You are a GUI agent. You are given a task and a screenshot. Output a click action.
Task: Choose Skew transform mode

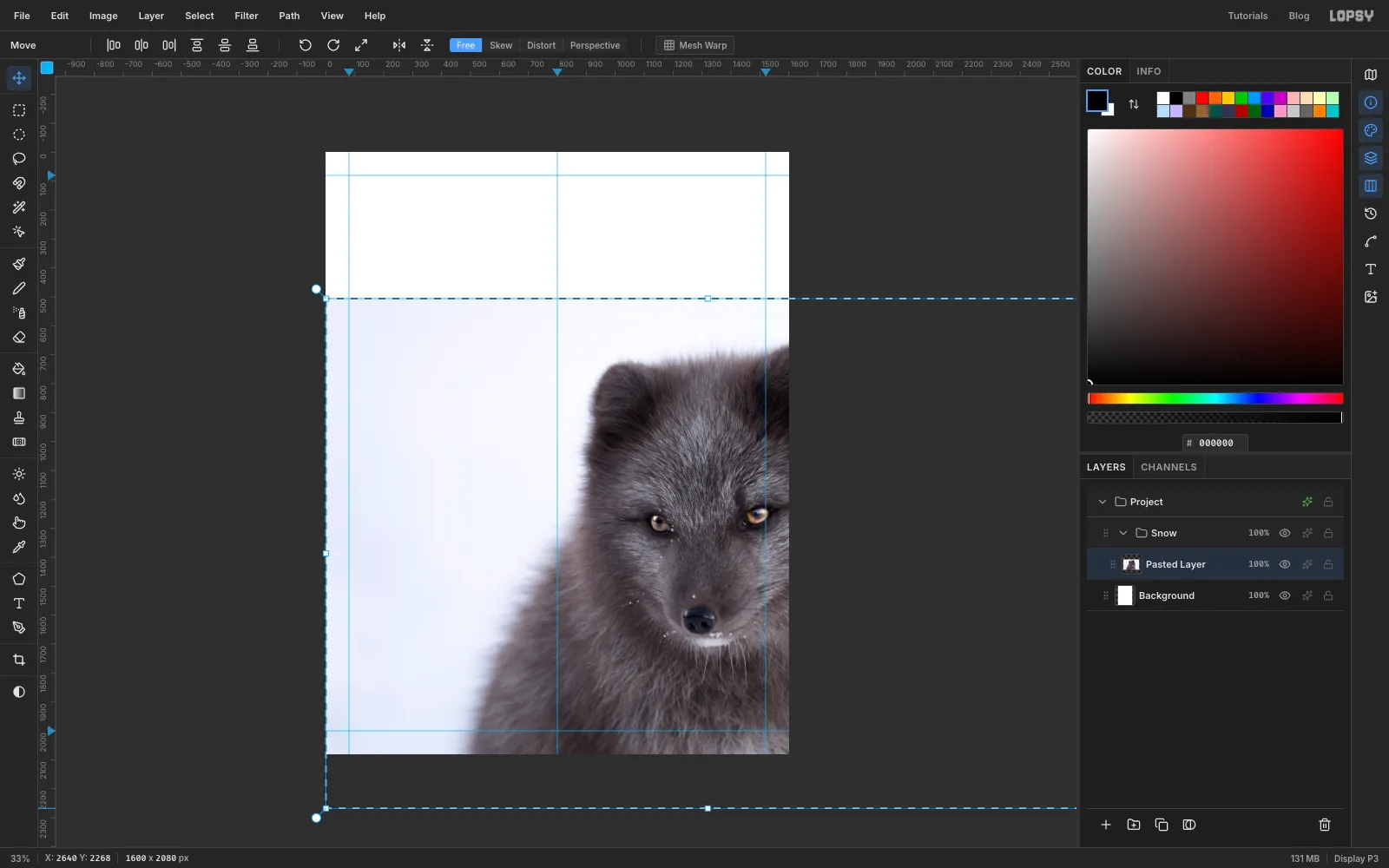pyautogui.click(x=501, y=45)
